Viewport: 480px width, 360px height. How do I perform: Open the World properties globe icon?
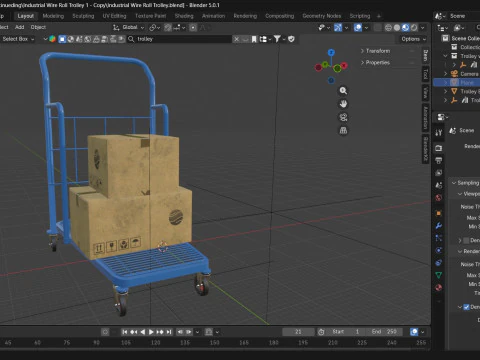point(439,198)
